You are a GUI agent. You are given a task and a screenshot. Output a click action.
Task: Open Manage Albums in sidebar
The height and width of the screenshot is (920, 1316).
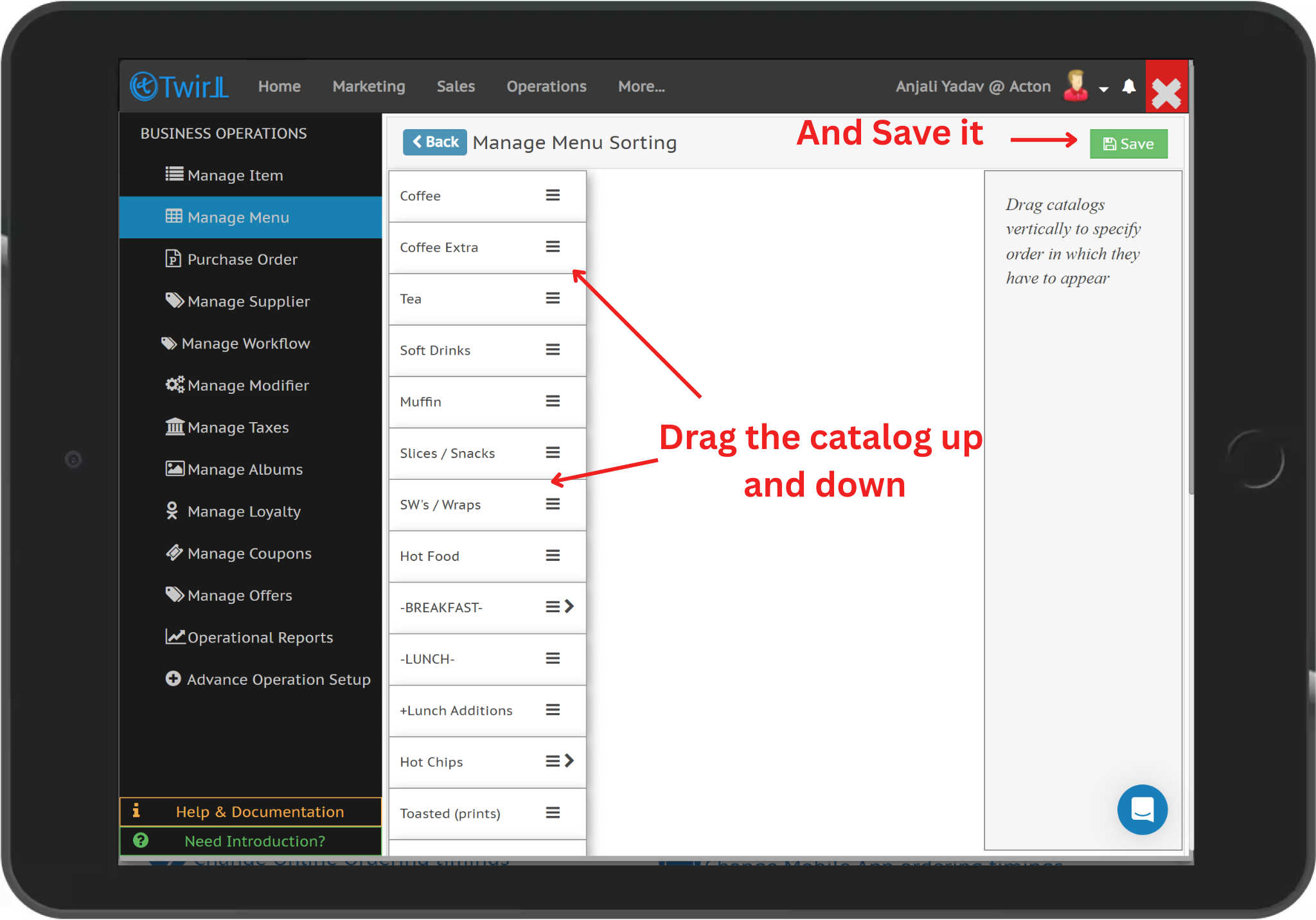[x=251, y=470]
